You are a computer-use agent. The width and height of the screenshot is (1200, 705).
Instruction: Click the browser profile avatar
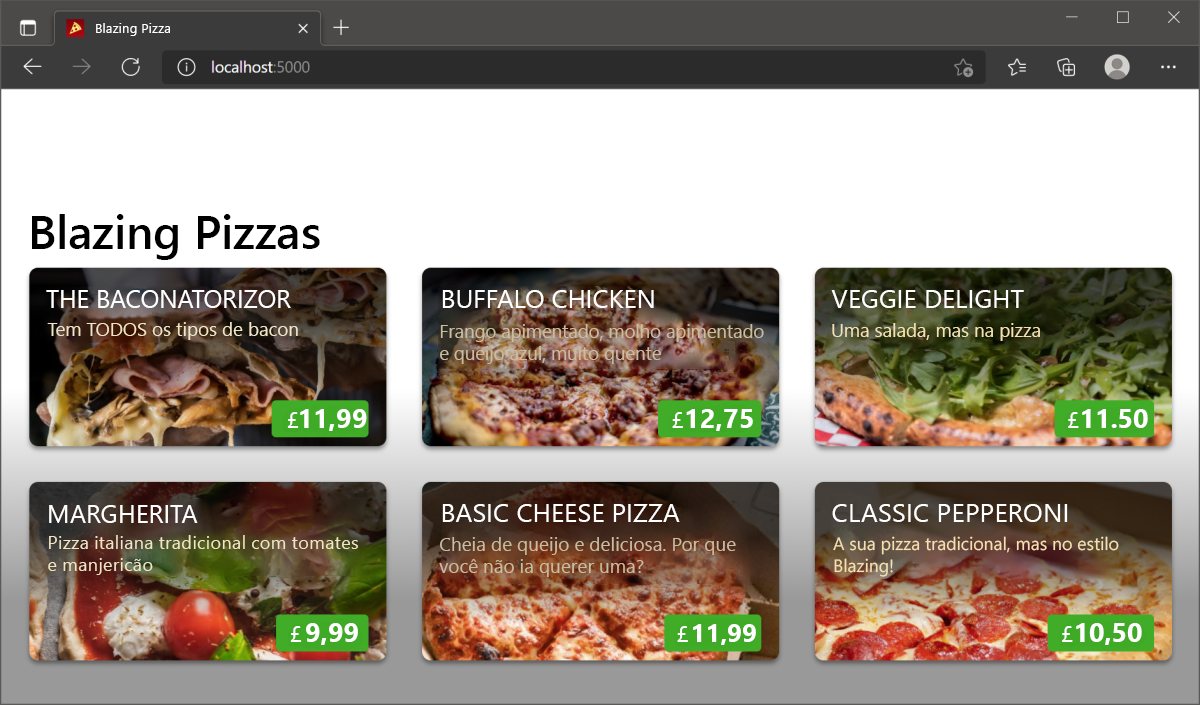[x=1116, y=67]
